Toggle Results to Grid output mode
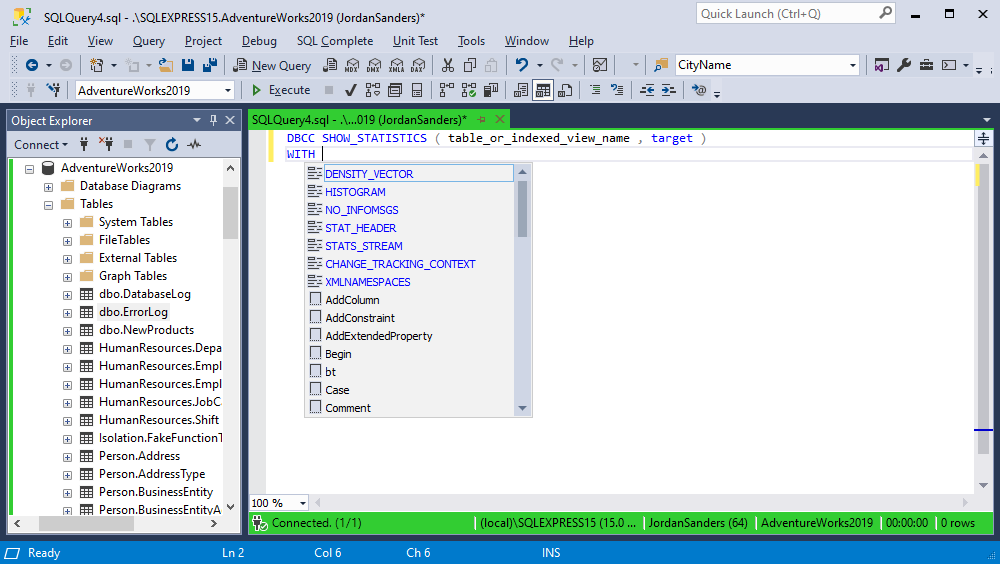Image resolution: width=1000 pixels, height=564 pixels. point(543,91)
